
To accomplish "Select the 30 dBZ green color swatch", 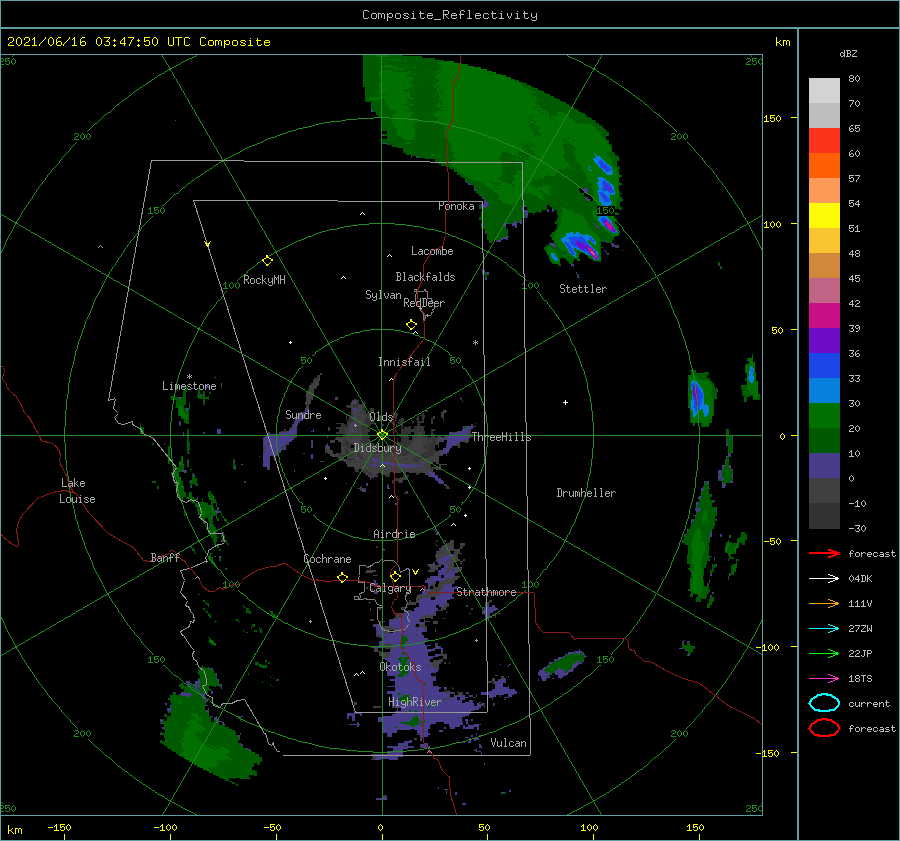I will pos(824,415).
